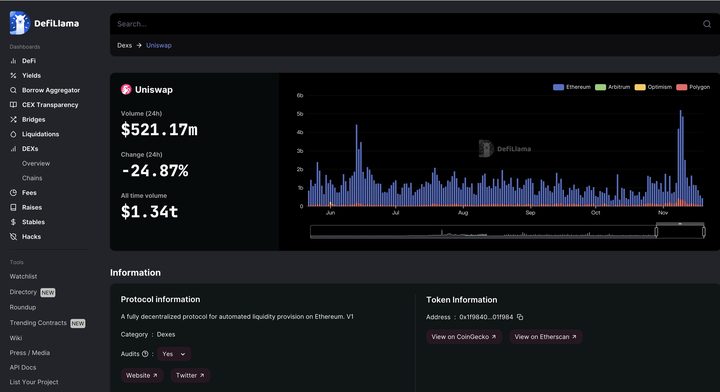
Task: Toggle the Ethereum legend series
Action: point(572,87)
